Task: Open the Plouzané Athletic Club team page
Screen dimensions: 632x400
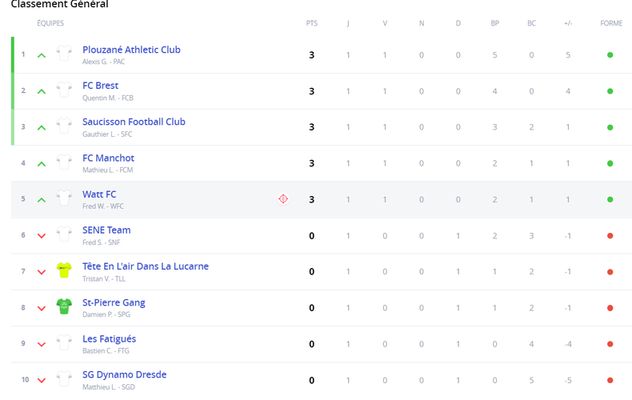Action: pyautogui.click(x=131, y=50)
